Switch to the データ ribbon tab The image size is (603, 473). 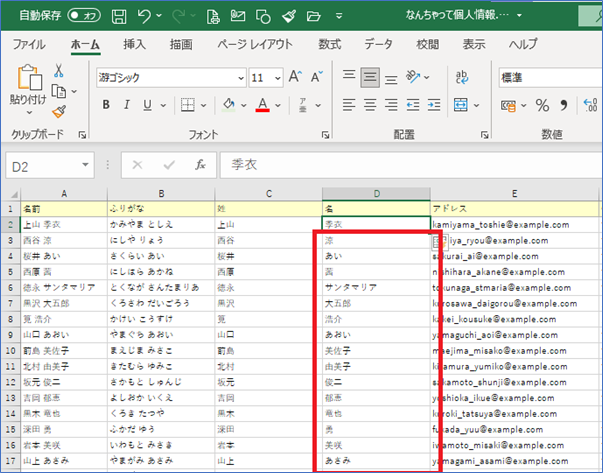pos(378,44)
